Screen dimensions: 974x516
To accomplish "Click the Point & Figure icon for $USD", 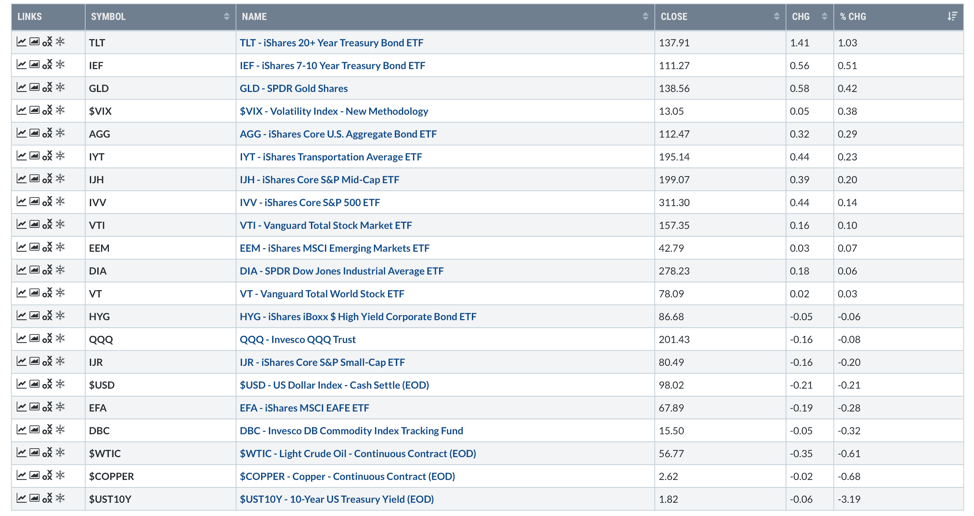I will 47,384.
